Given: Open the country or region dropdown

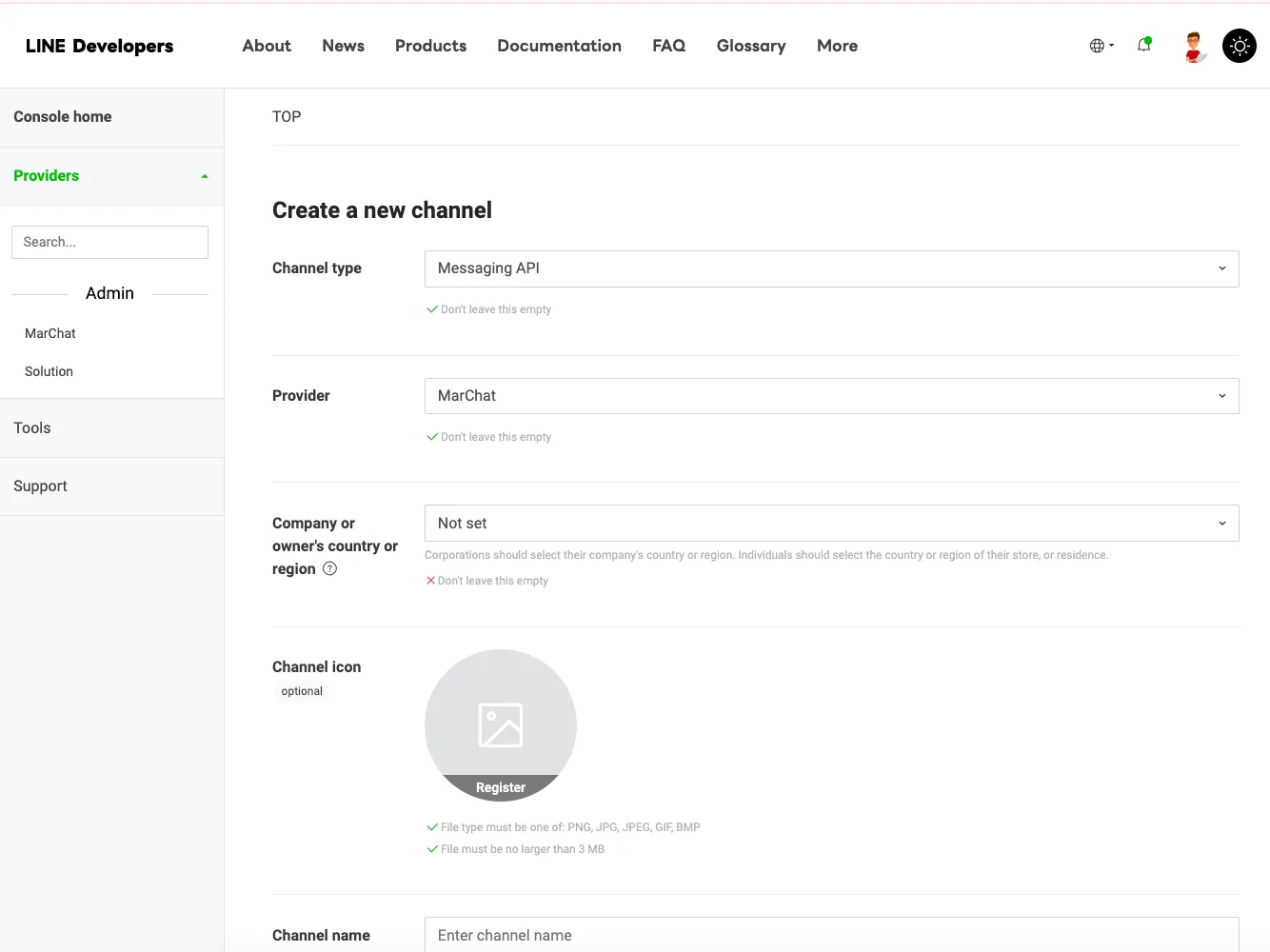Looking at the screenshot, I should click(832, 524).
